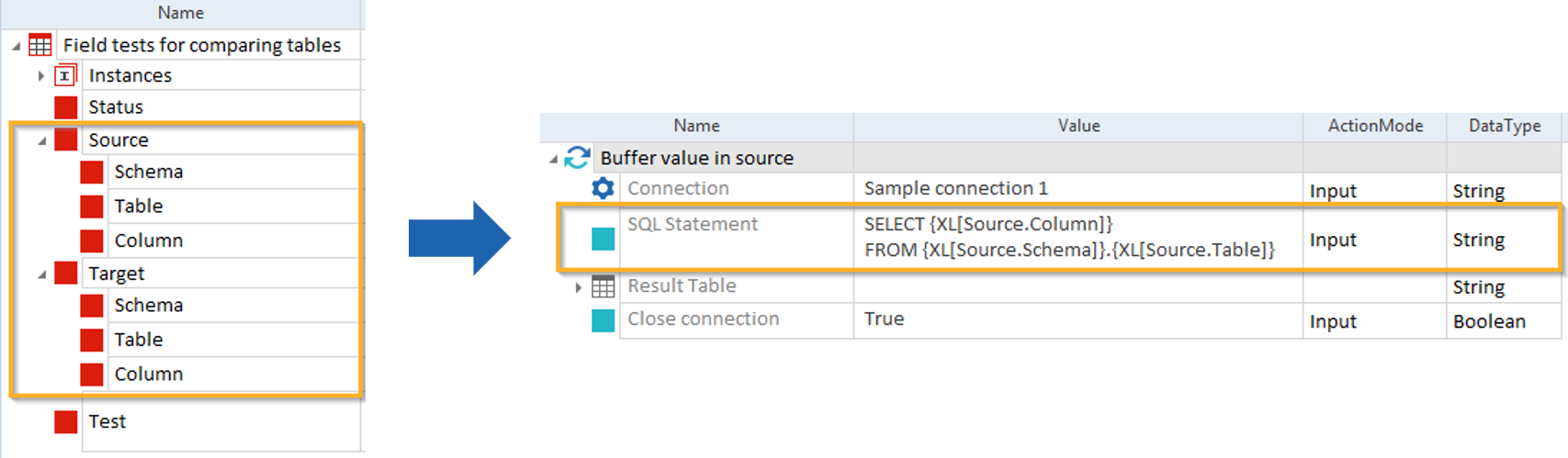Click the red Status attribute icon
1568x458 pixels.
66,107
